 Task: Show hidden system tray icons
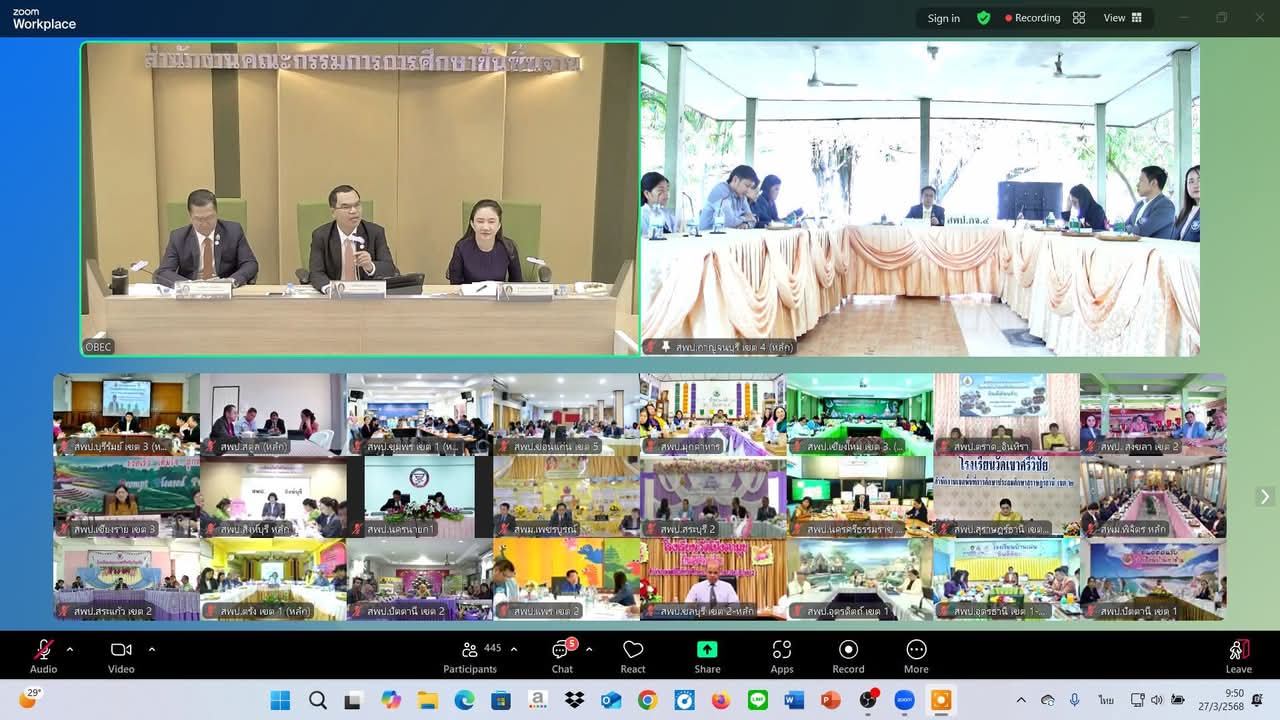coord(1021,700)
